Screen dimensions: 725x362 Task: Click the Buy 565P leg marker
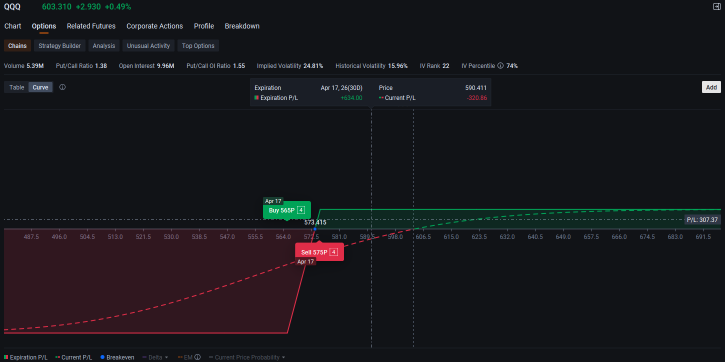[x=287, y=210]
